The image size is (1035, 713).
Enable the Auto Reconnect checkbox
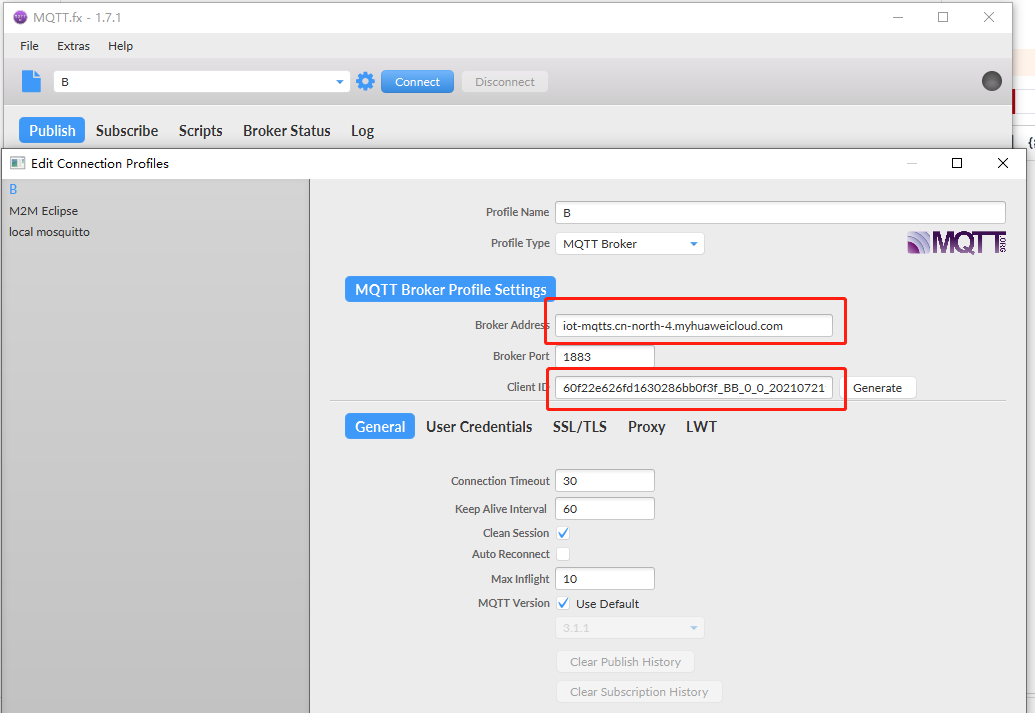(x=563, y=554)
